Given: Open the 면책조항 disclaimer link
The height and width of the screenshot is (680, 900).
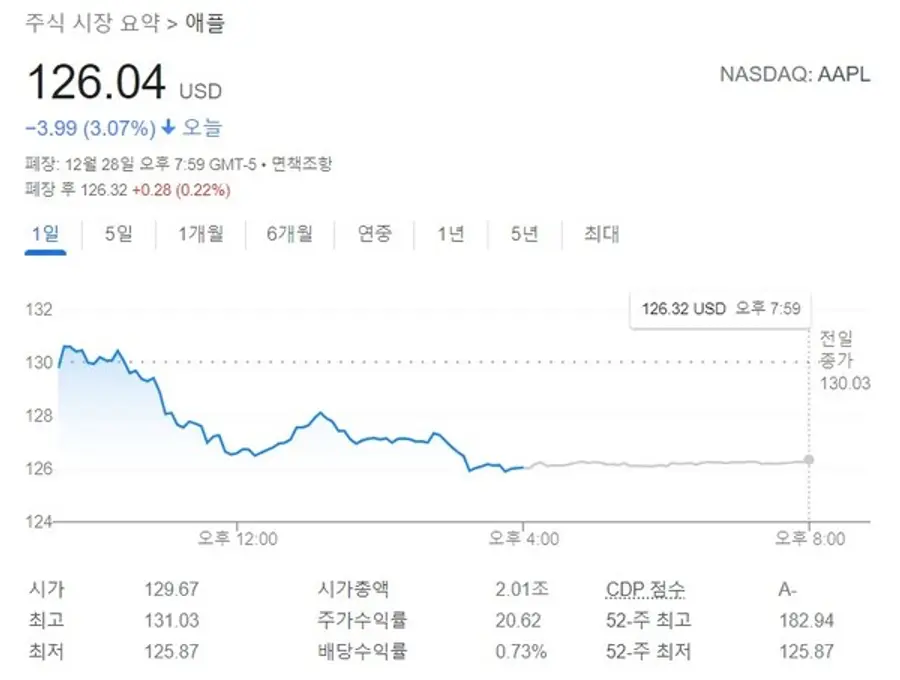Looking at the screenshot, I should point(301,164).
